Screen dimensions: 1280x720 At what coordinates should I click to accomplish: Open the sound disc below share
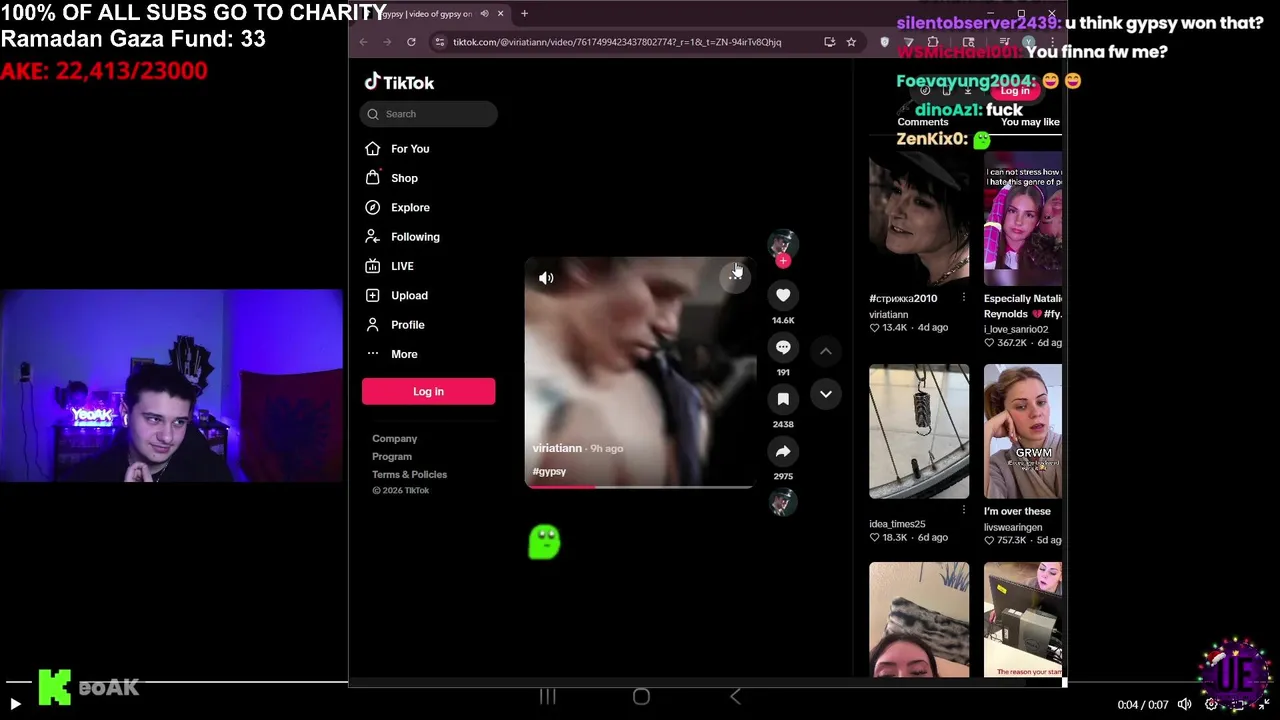click(x=782, y=503)
